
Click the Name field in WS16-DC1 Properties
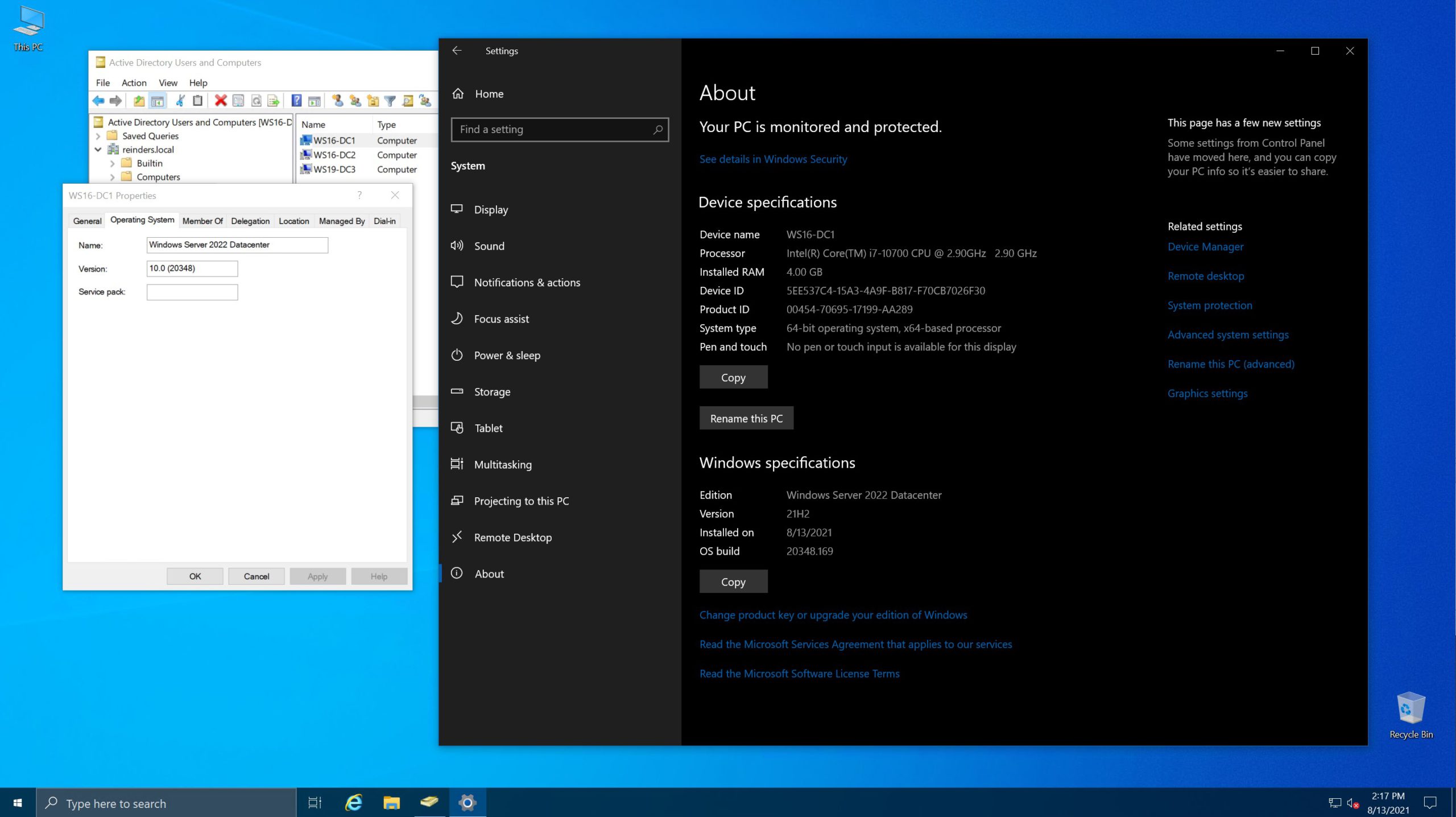(x=237, y=244)
